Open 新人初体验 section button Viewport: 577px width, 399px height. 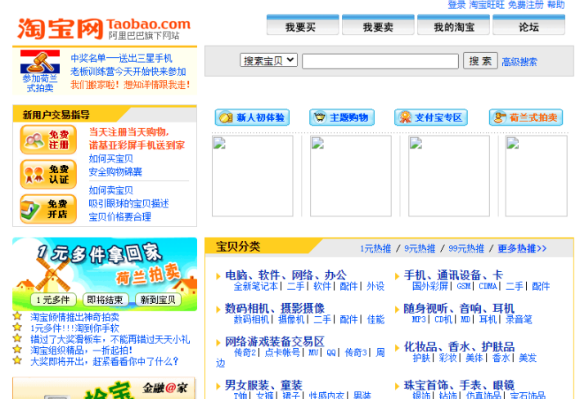tap(252, 117)
